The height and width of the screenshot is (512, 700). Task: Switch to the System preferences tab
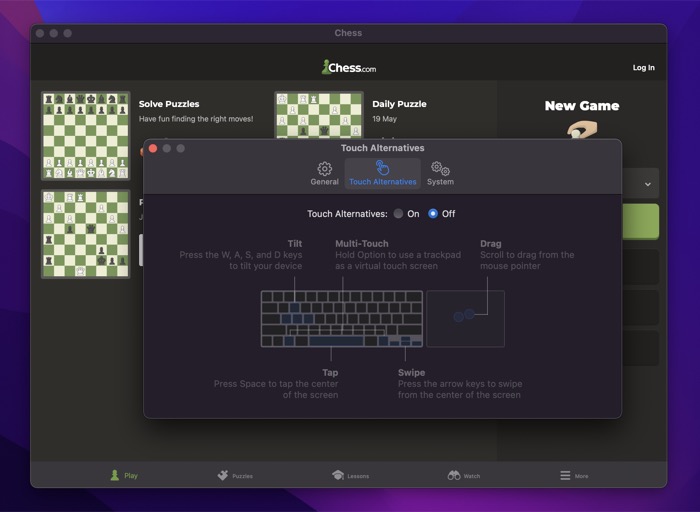pos(440,174)
